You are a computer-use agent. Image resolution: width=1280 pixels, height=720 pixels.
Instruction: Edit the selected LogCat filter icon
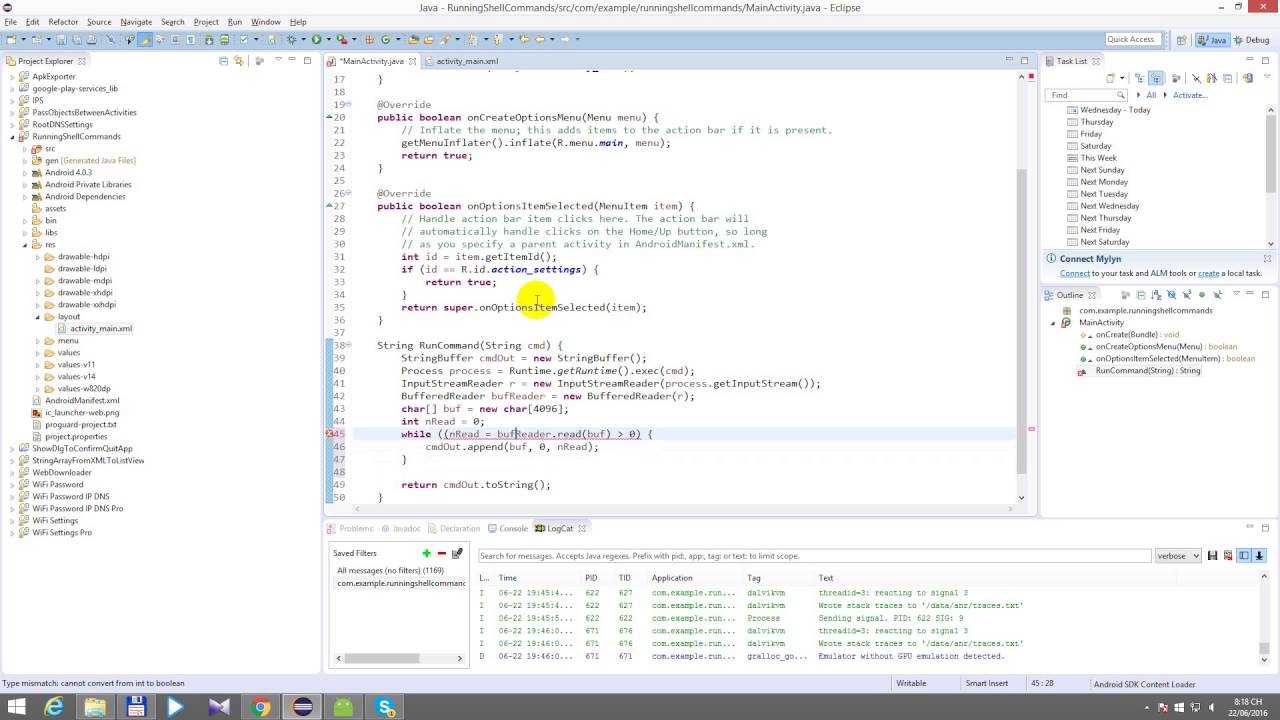tap(457, 553)
